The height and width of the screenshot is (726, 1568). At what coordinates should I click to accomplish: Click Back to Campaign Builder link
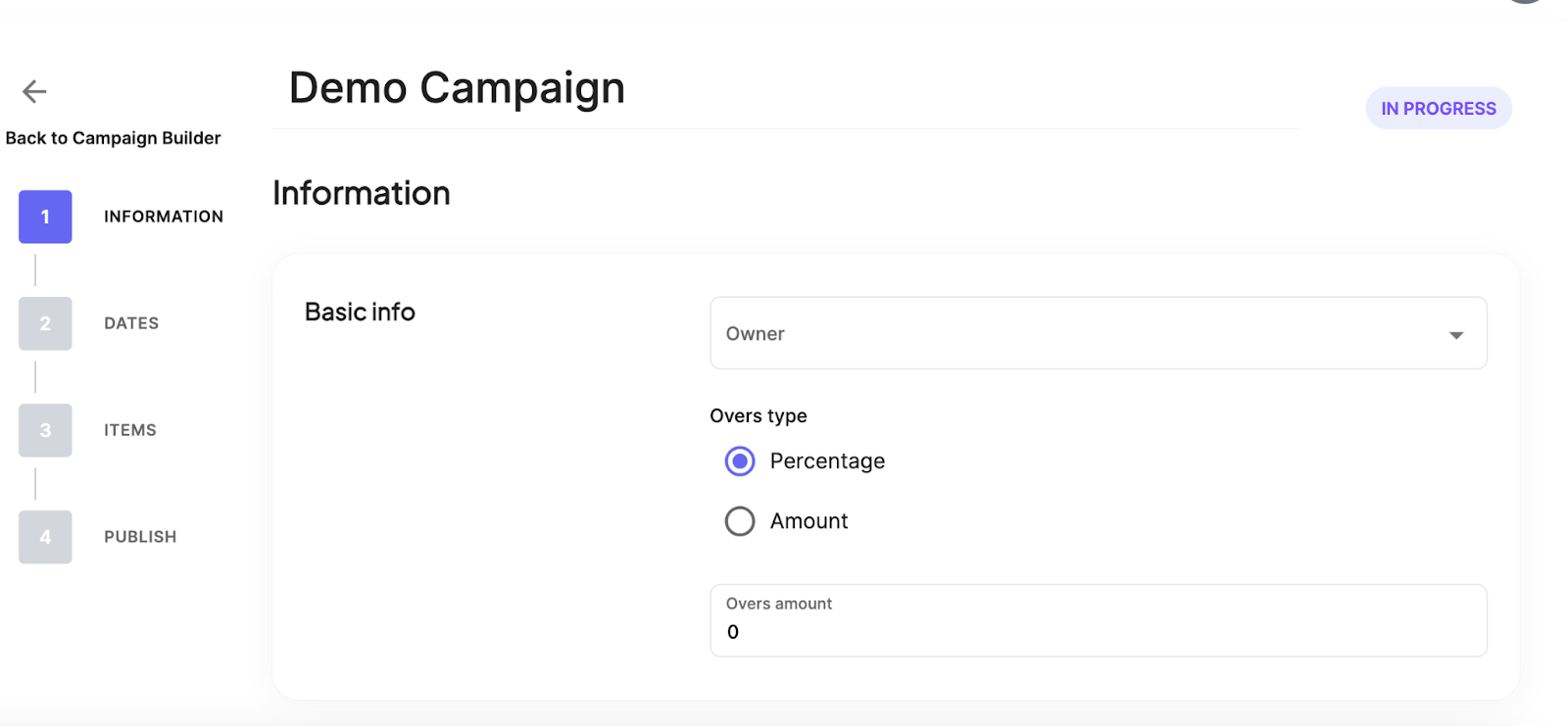point(114,138)
